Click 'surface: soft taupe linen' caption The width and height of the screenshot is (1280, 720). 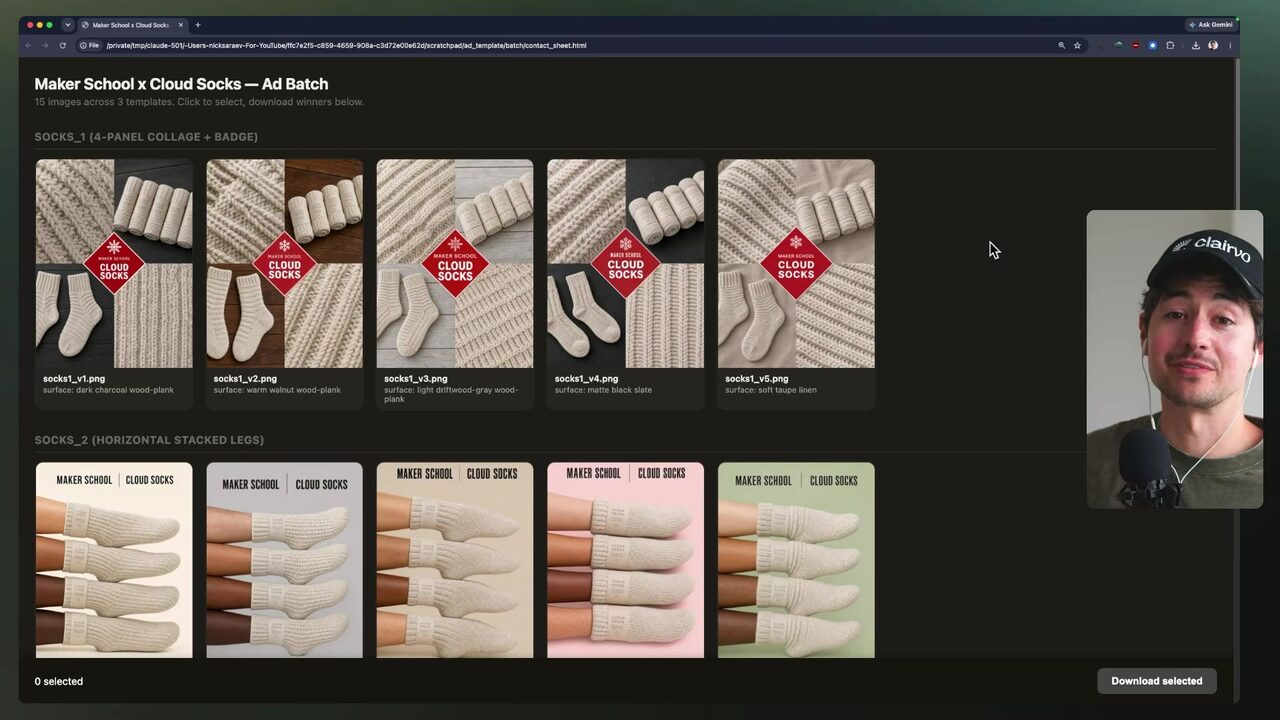771,390
